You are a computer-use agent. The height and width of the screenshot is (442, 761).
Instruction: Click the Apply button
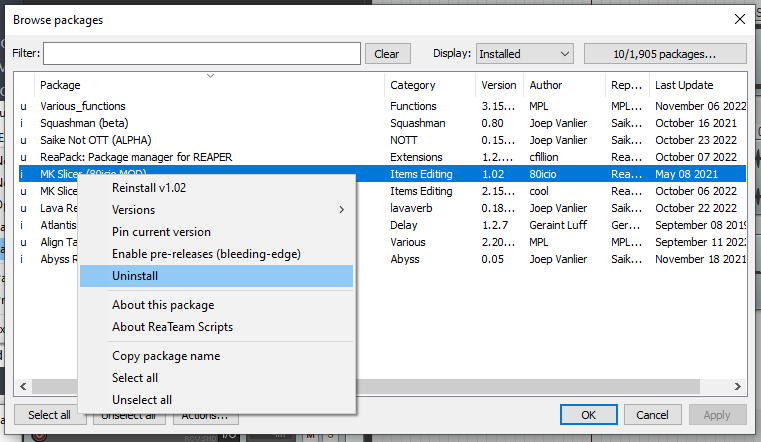point(717,415)
